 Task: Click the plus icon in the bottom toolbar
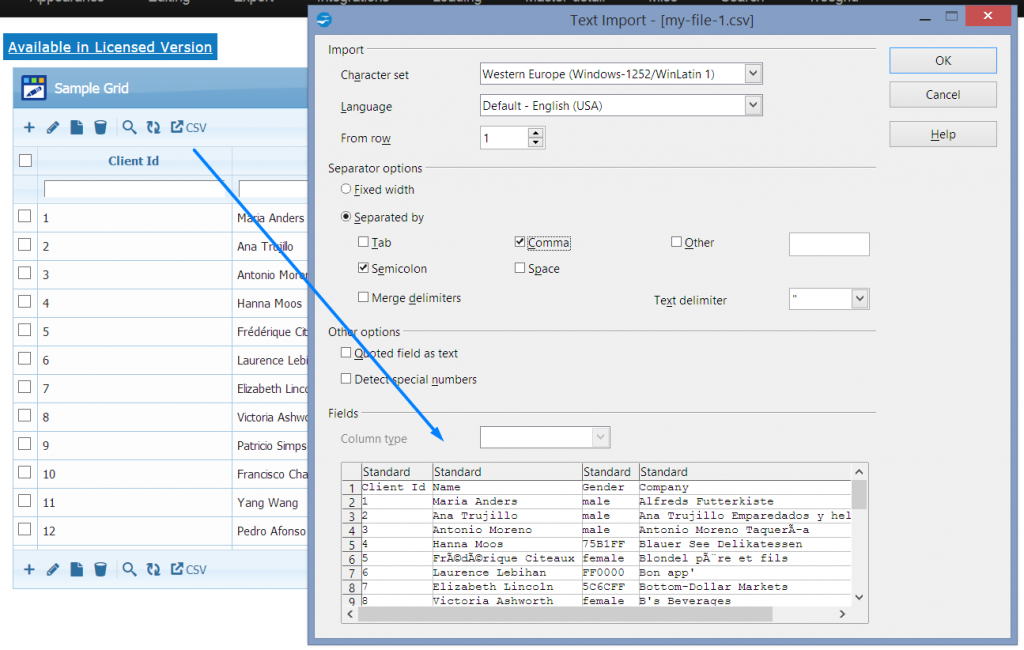(29, 569)
